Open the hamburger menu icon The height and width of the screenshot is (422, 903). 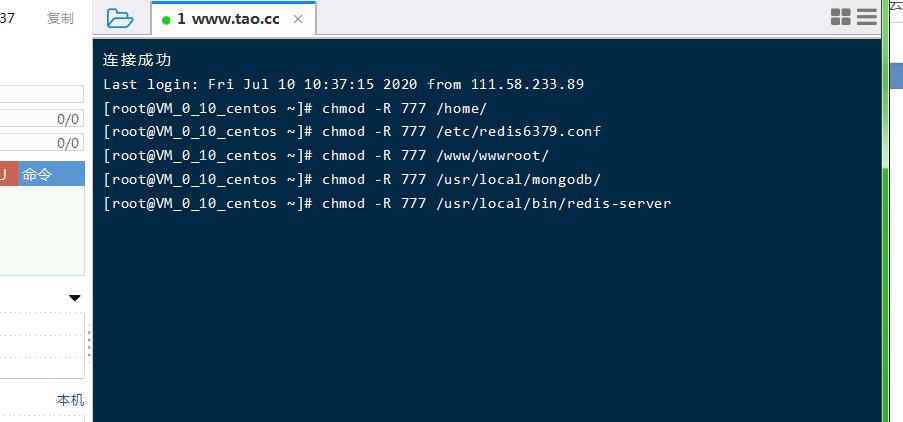point(866,17)
